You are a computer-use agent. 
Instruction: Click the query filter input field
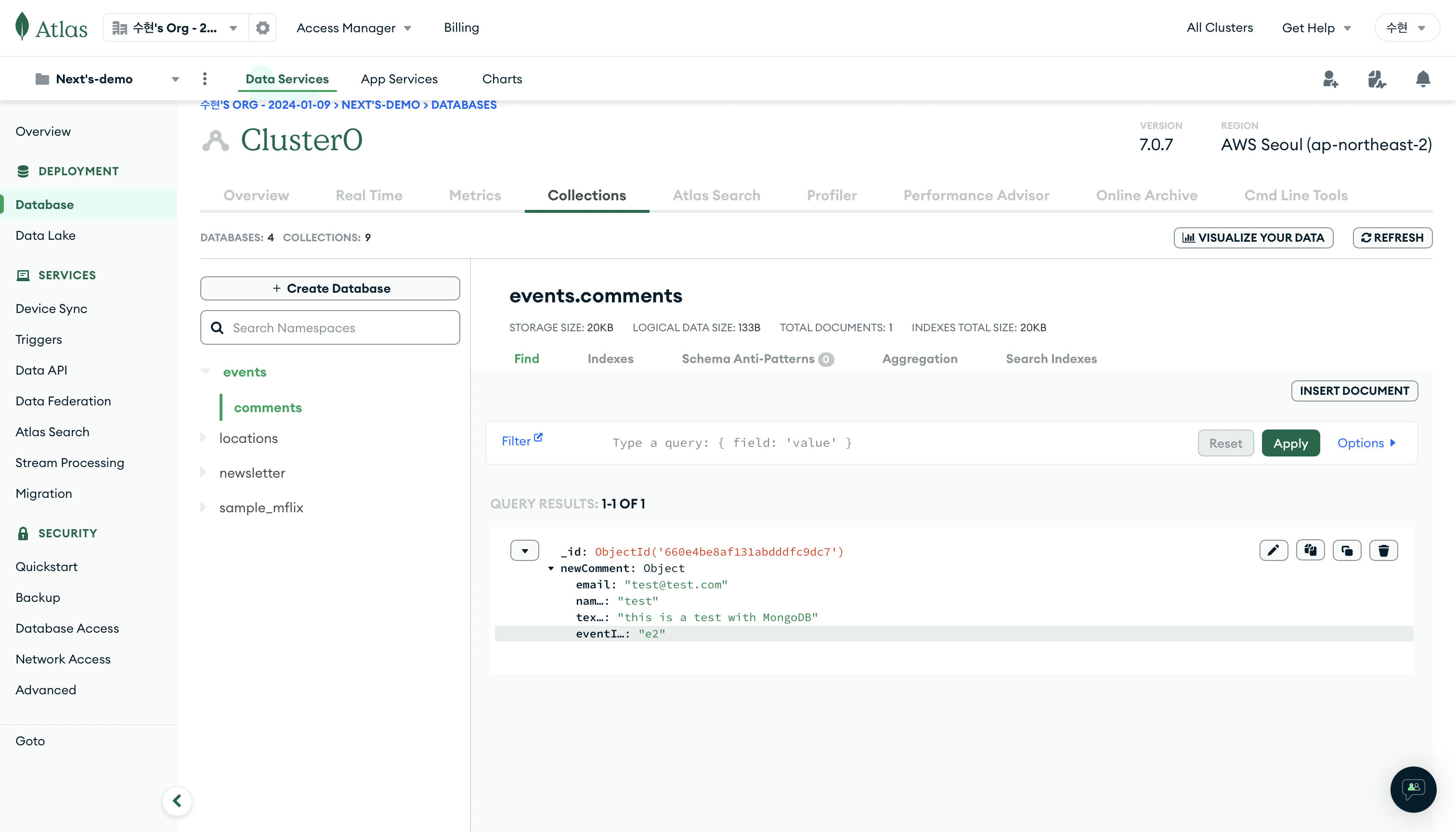897,443
